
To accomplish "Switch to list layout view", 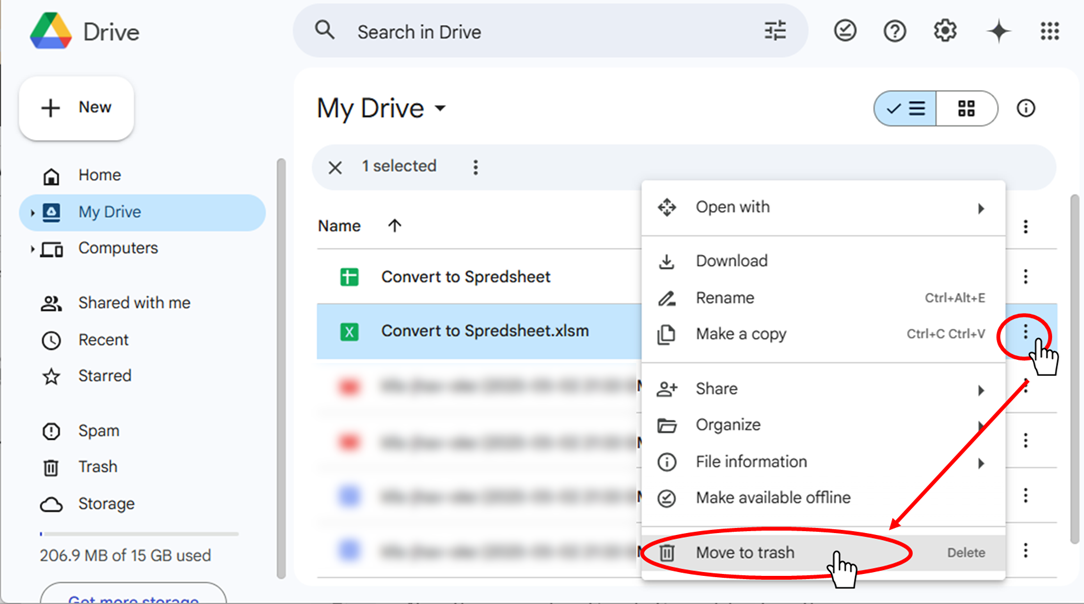I will tap(905, 108).
